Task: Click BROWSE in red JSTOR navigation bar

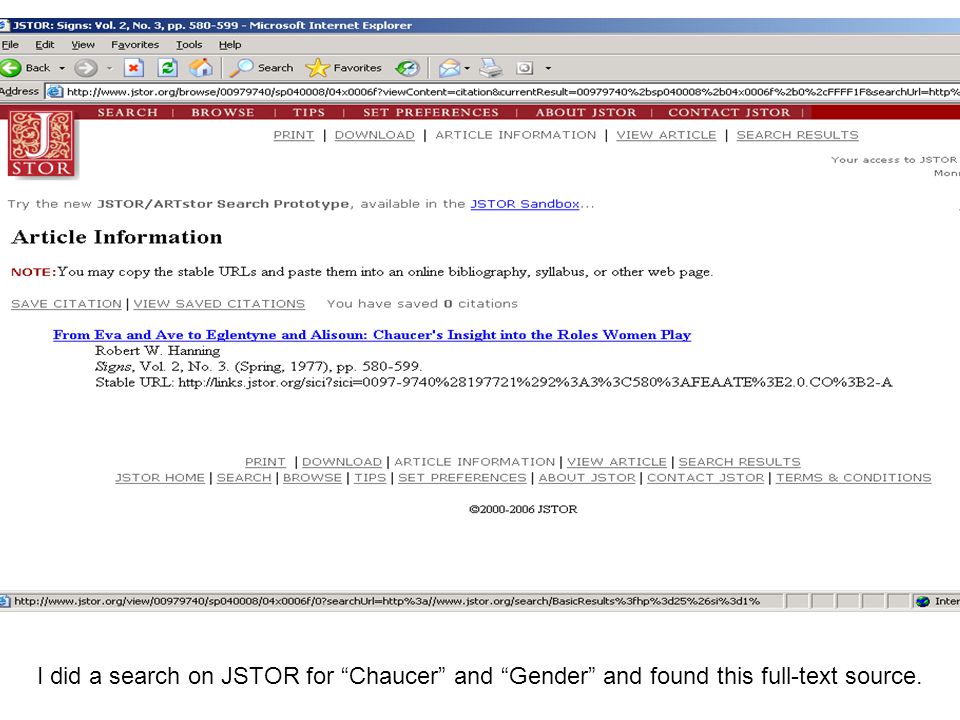Action: 222,113
